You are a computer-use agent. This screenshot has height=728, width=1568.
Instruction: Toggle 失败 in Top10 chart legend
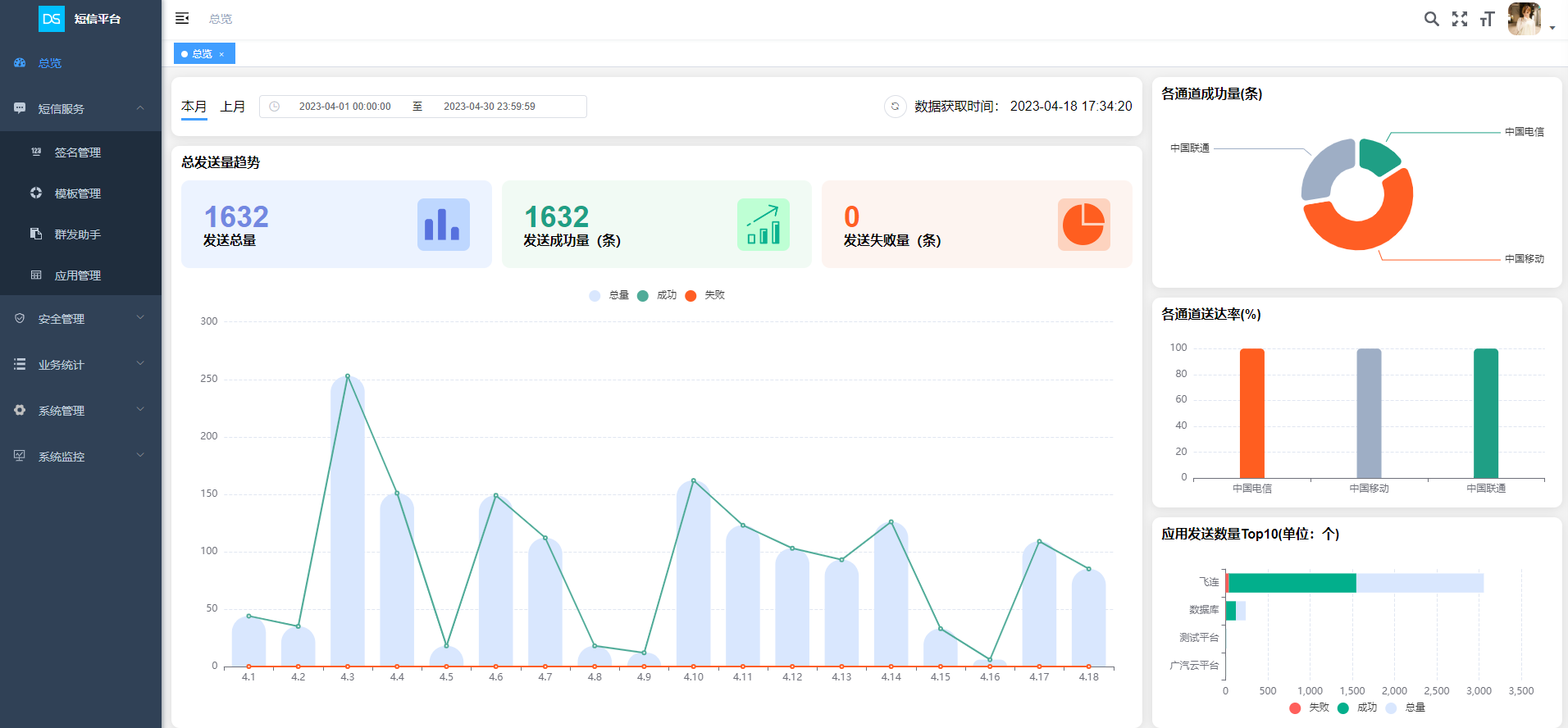pyautogui.click(x=1309, y=708)
